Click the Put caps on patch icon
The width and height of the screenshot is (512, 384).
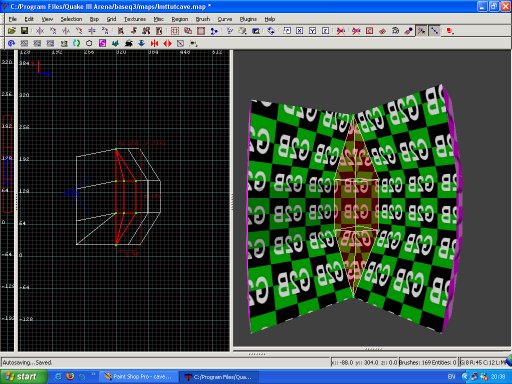click(x=395, y=31)
